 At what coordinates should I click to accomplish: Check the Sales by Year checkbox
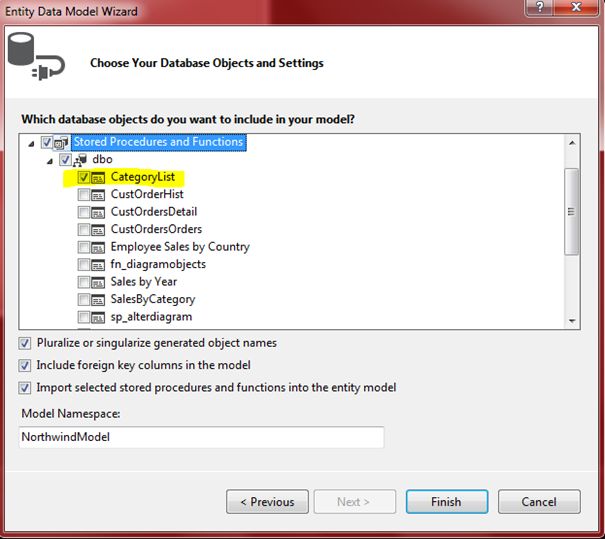pos(83,282)
